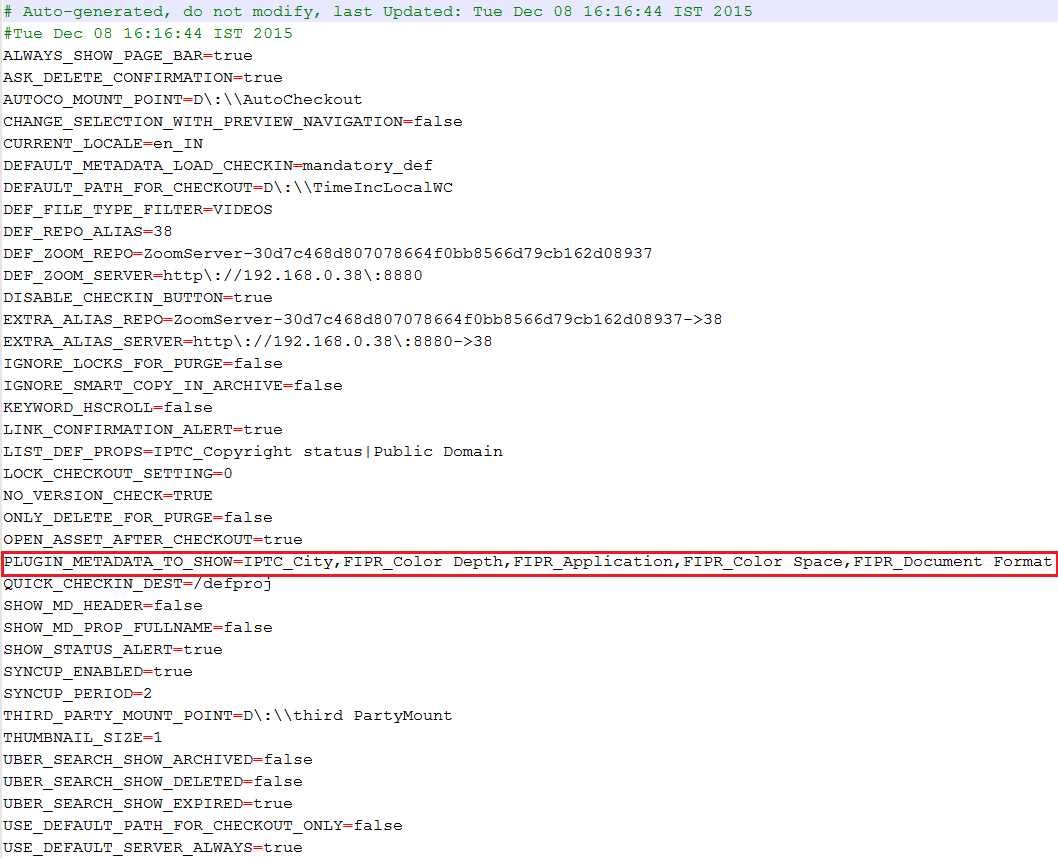Click the ASK_DELETE_CONFIRMATION=true line
This screenshot has height=858, width=1058.
[142, 78]
